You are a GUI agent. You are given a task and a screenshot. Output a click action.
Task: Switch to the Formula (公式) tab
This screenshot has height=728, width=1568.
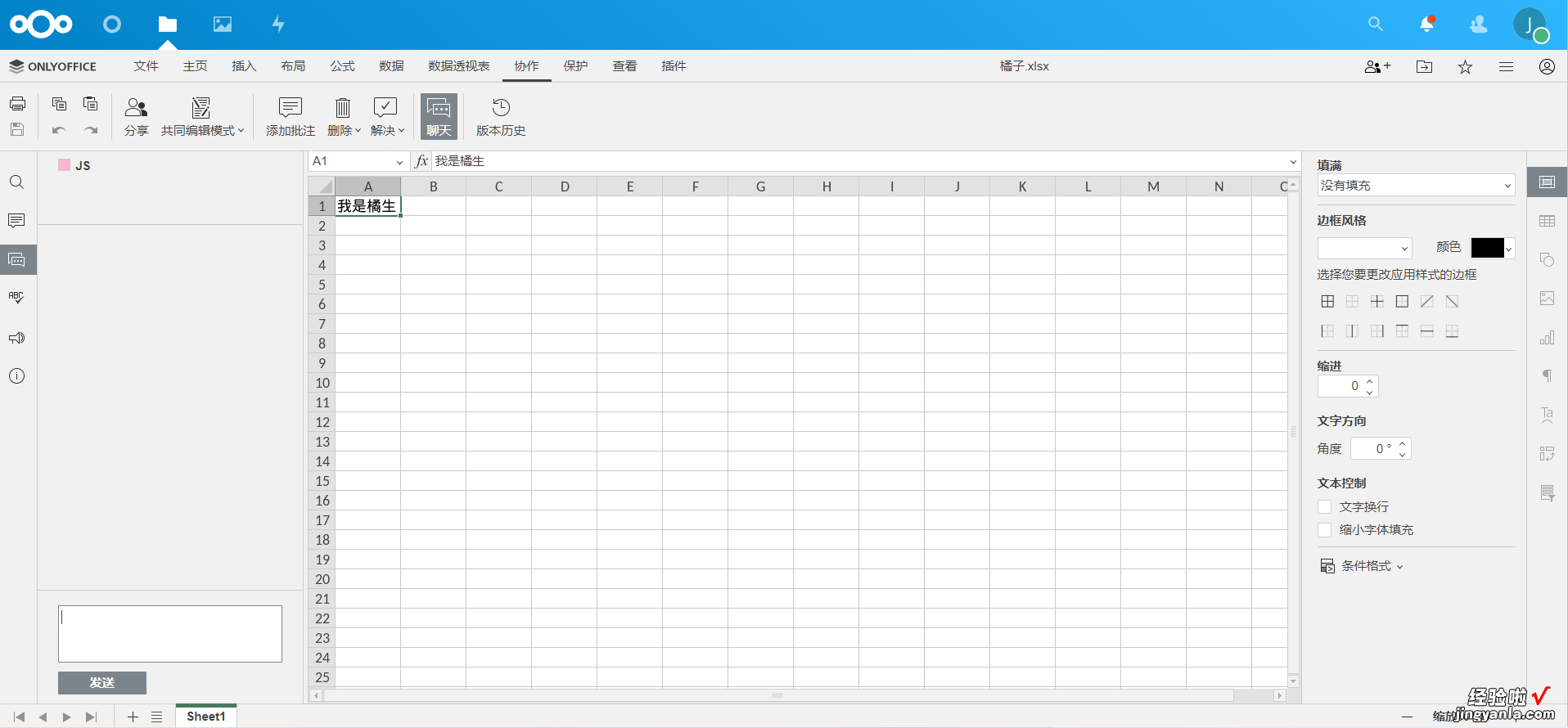point(342,66)
